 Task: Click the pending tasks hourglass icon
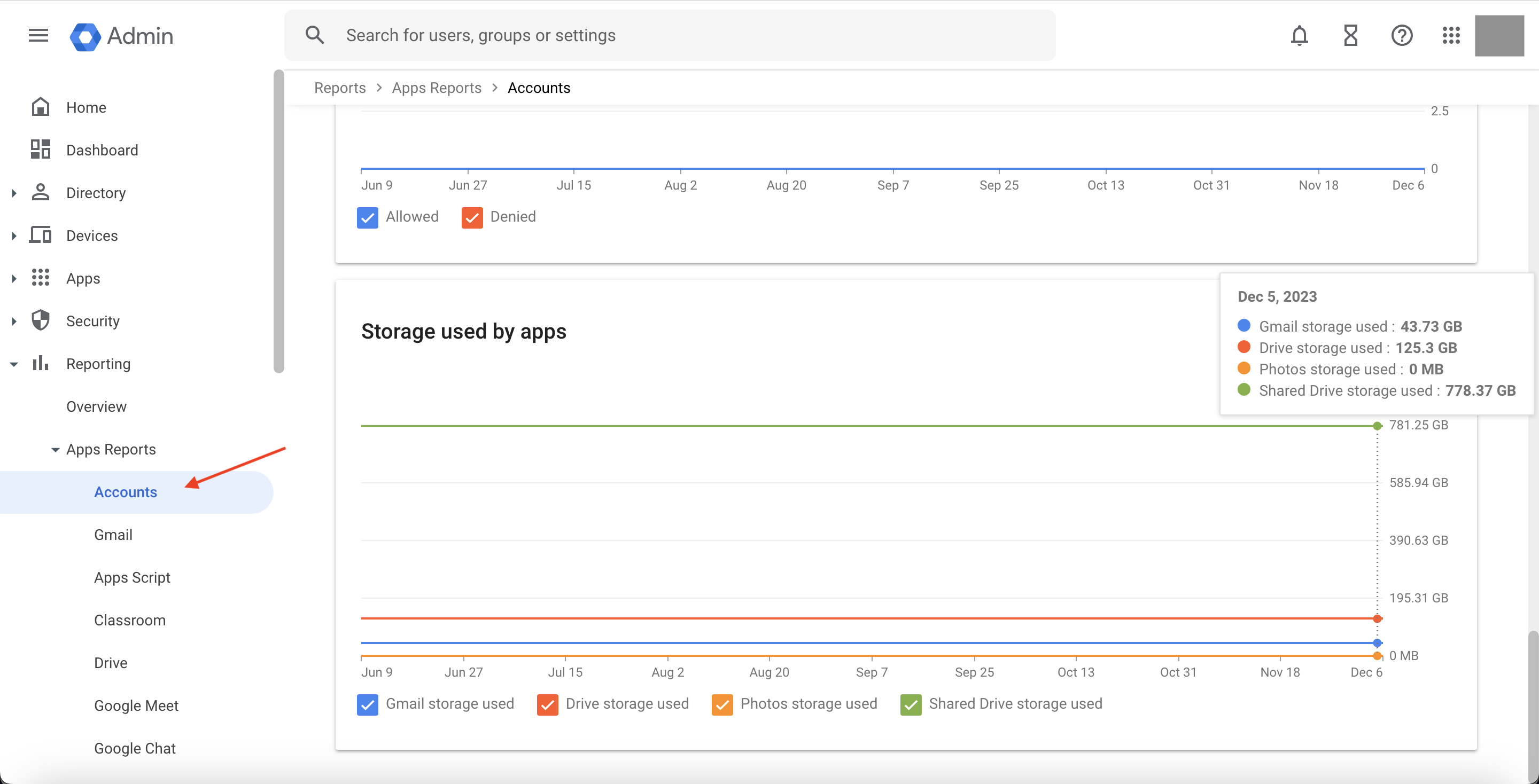coord(1350,36)
